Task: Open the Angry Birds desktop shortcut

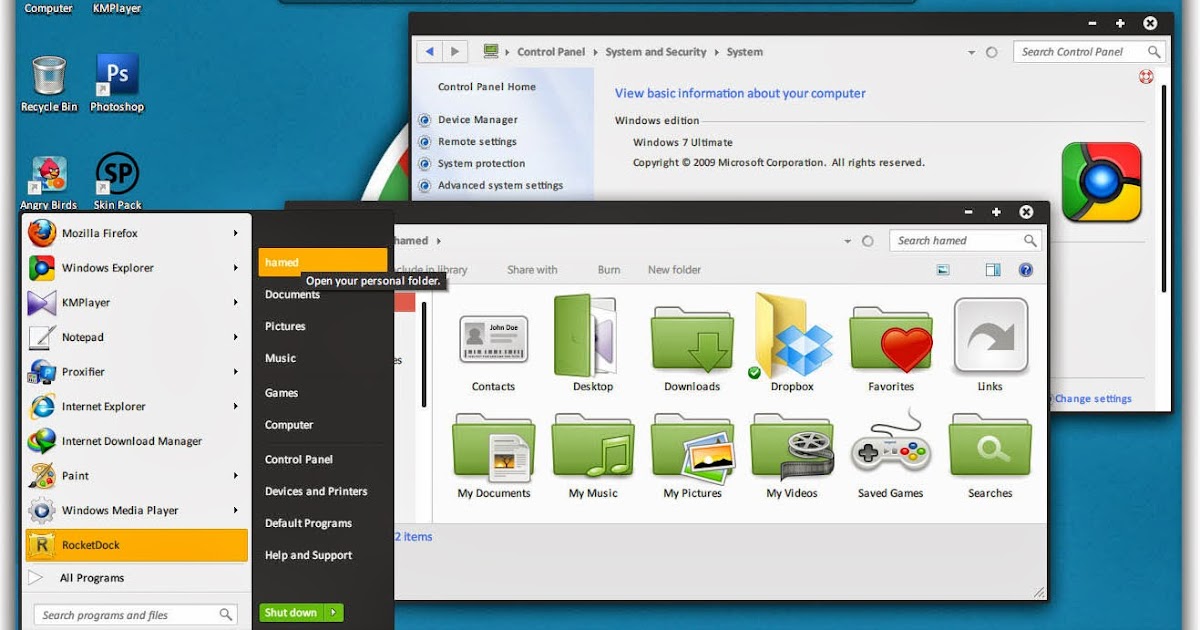Action: coord(48,183)
